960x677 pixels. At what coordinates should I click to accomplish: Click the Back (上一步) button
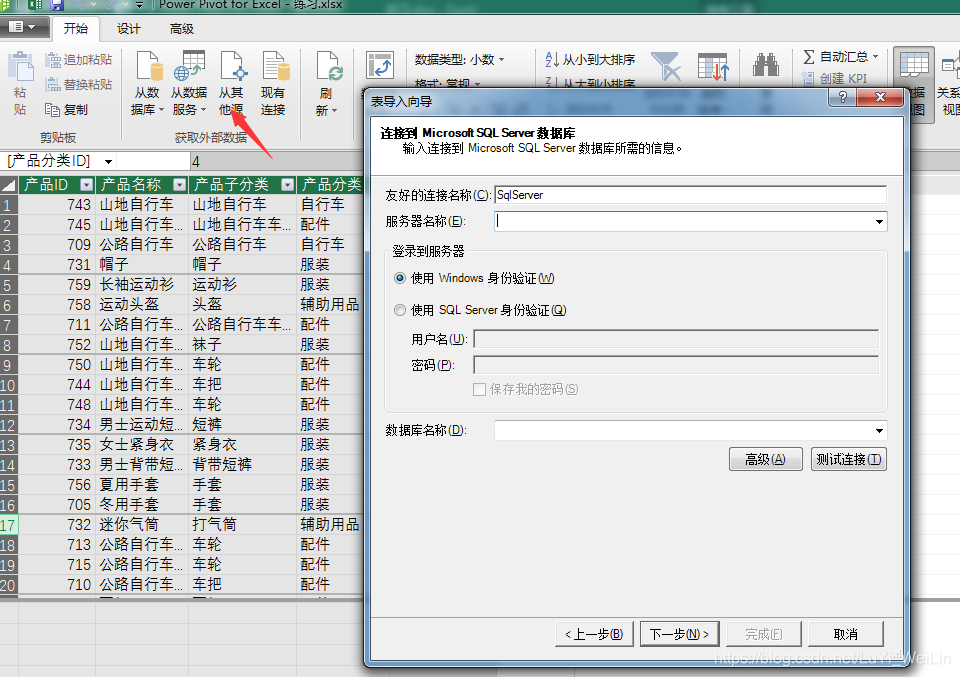tap(594, 634)
